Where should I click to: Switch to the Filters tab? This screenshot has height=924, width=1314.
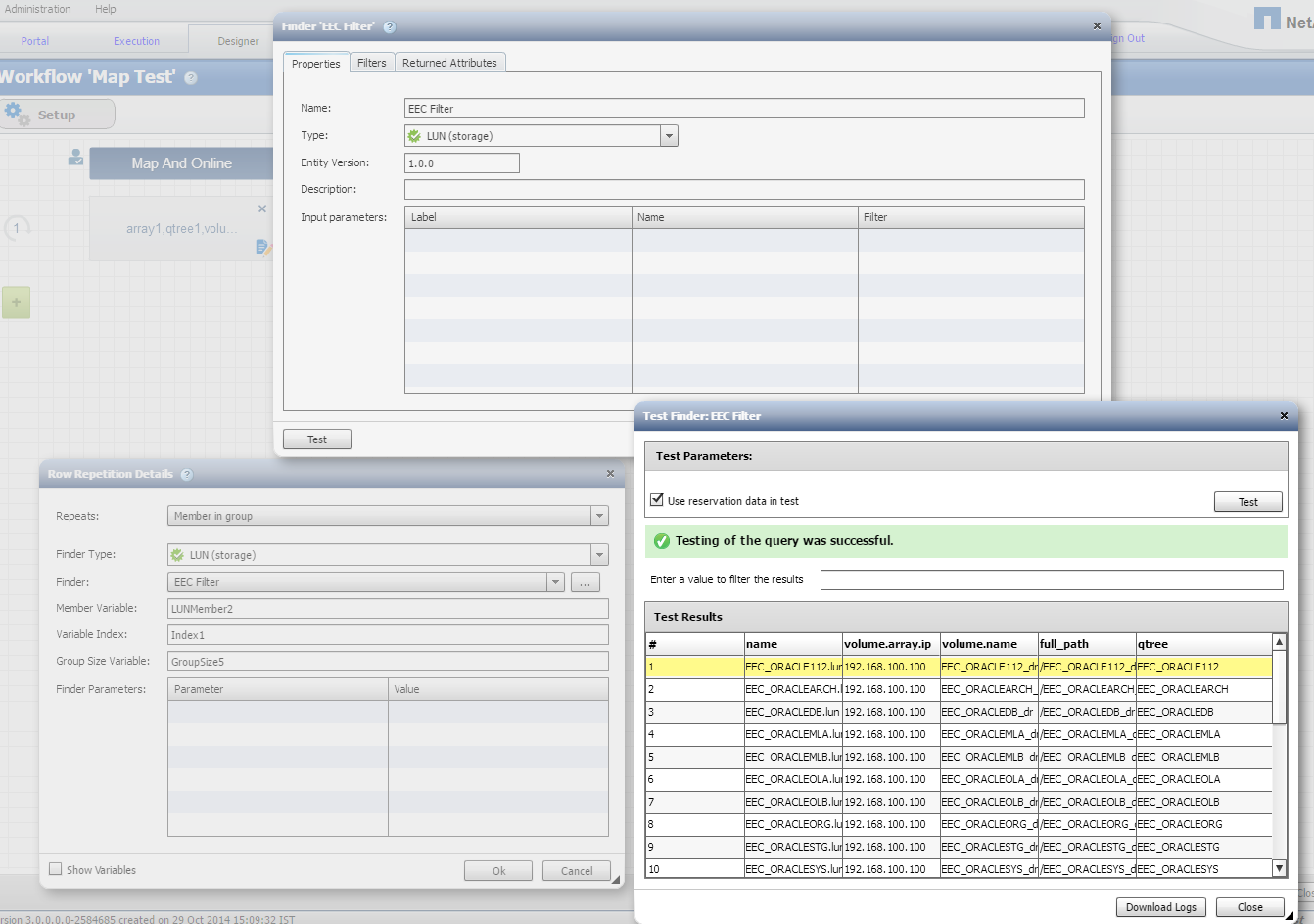[x=371, y=63]
